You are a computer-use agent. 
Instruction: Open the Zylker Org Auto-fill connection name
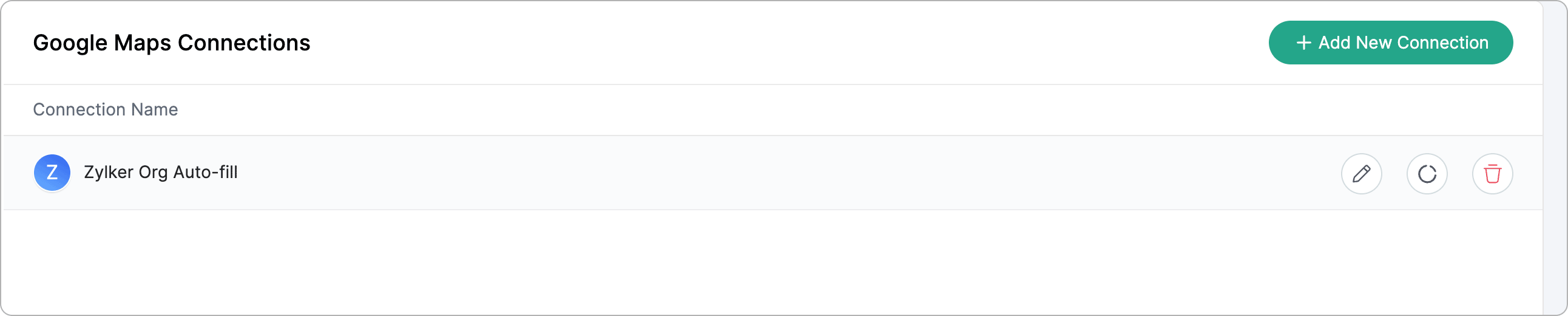tap(161, 173)
